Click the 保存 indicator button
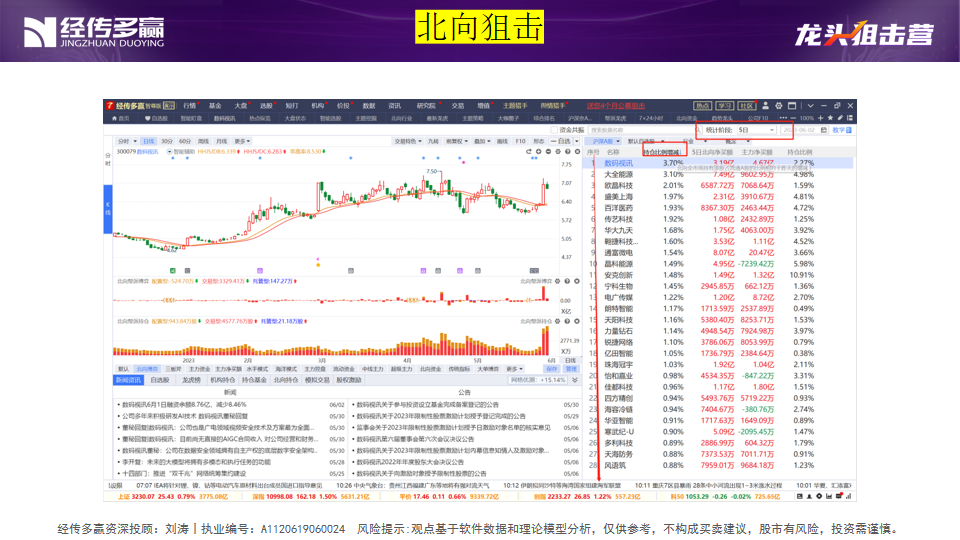The image size is (960, 540). tap(552, 369)
